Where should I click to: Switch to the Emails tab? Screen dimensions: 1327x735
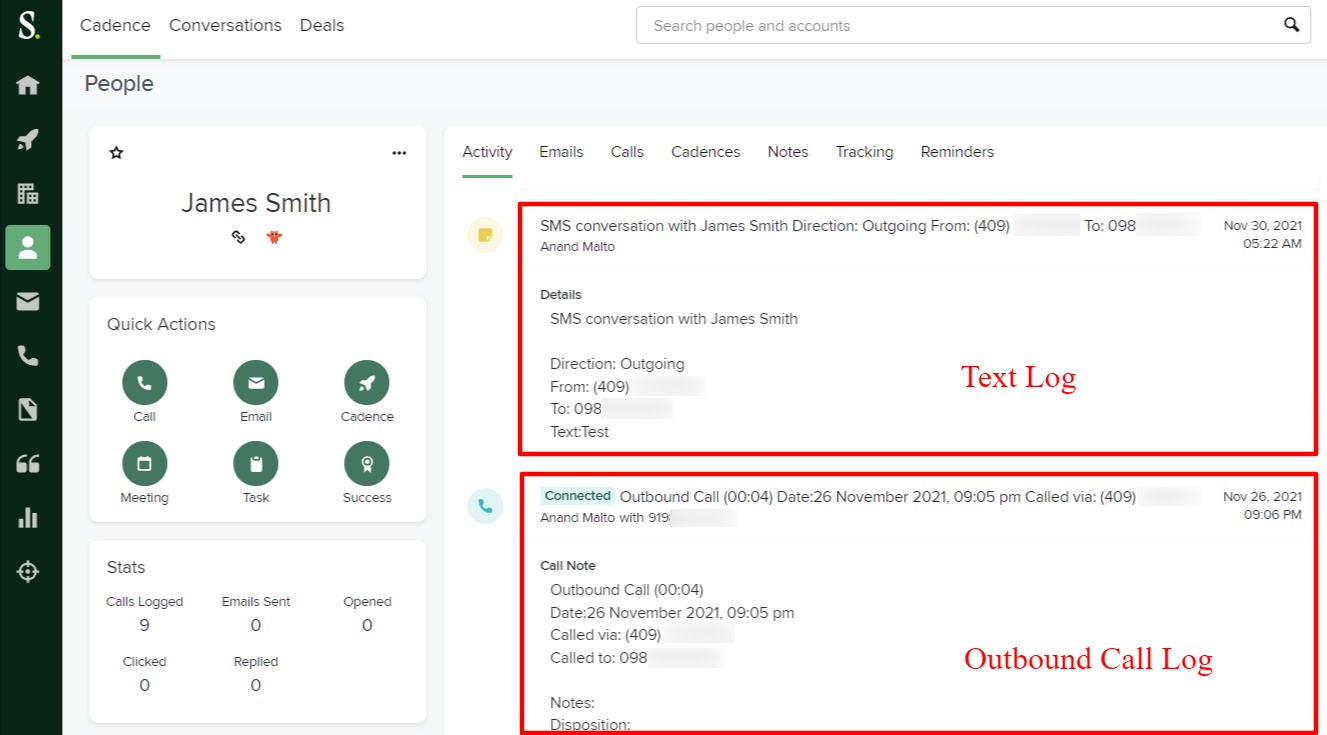point(561,152)
